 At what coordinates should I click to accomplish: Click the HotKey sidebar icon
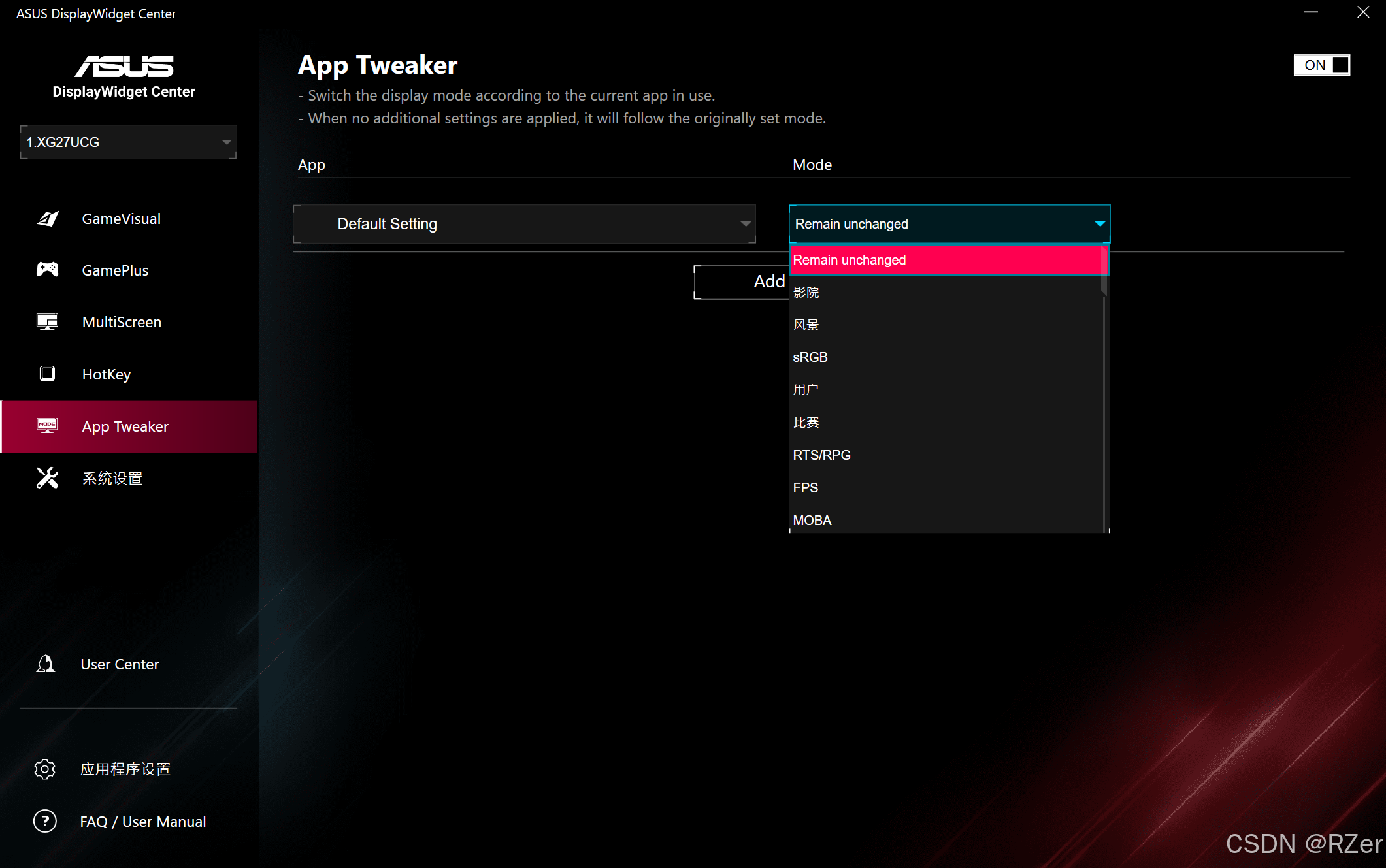[x=47, y=374]
